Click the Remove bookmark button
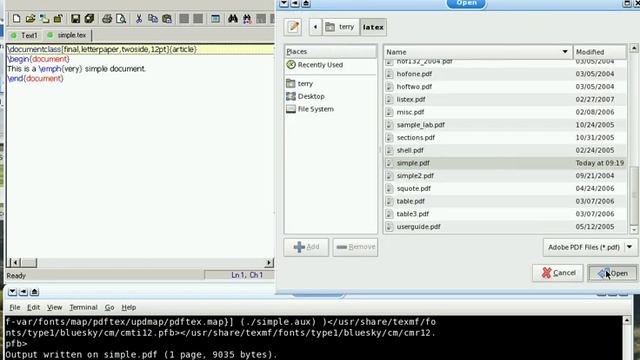The height and width of the screenshot is (360, 640). (355, 247)
